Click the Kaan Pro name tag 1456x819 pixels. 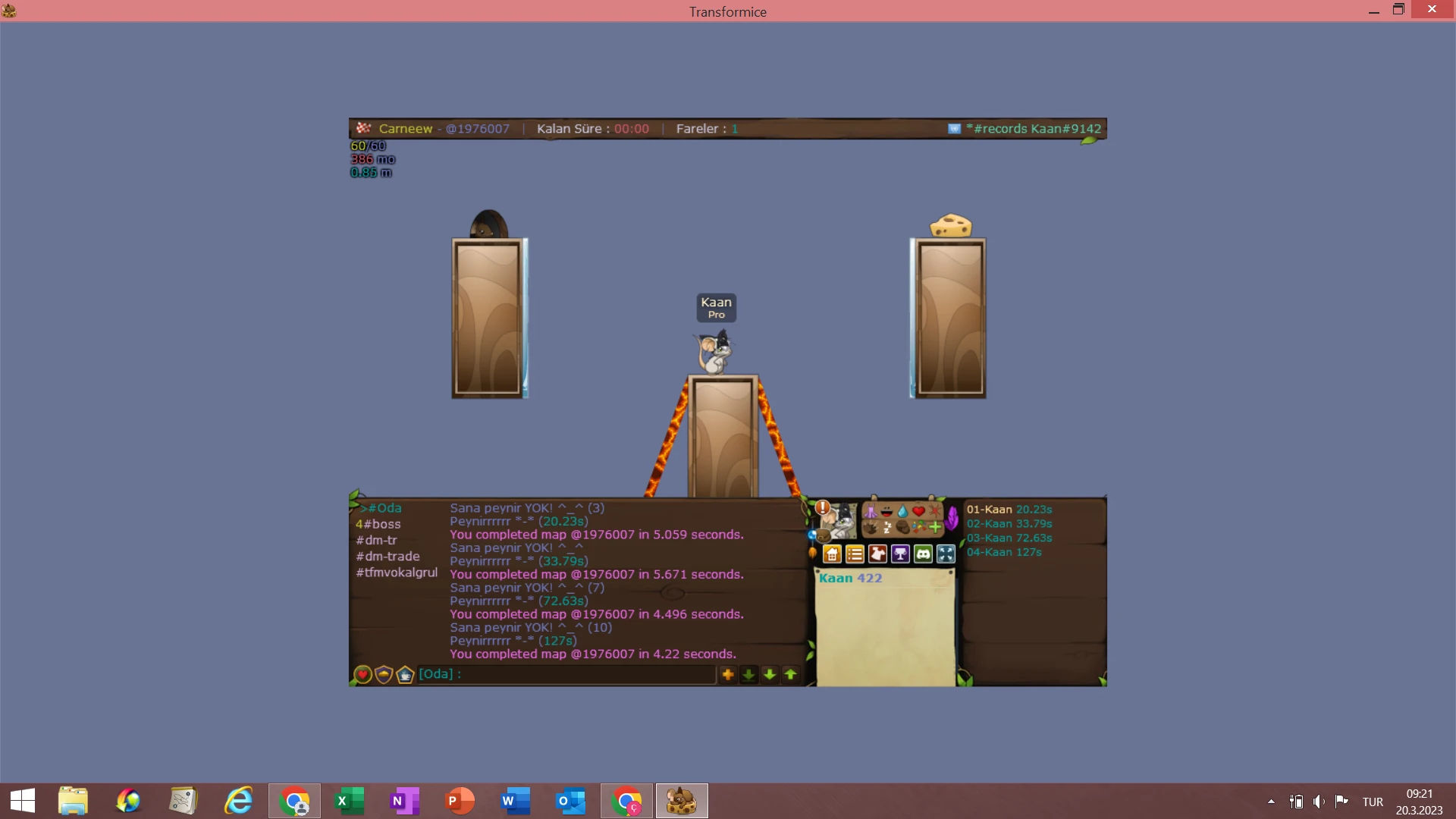(x=717, y=307)
